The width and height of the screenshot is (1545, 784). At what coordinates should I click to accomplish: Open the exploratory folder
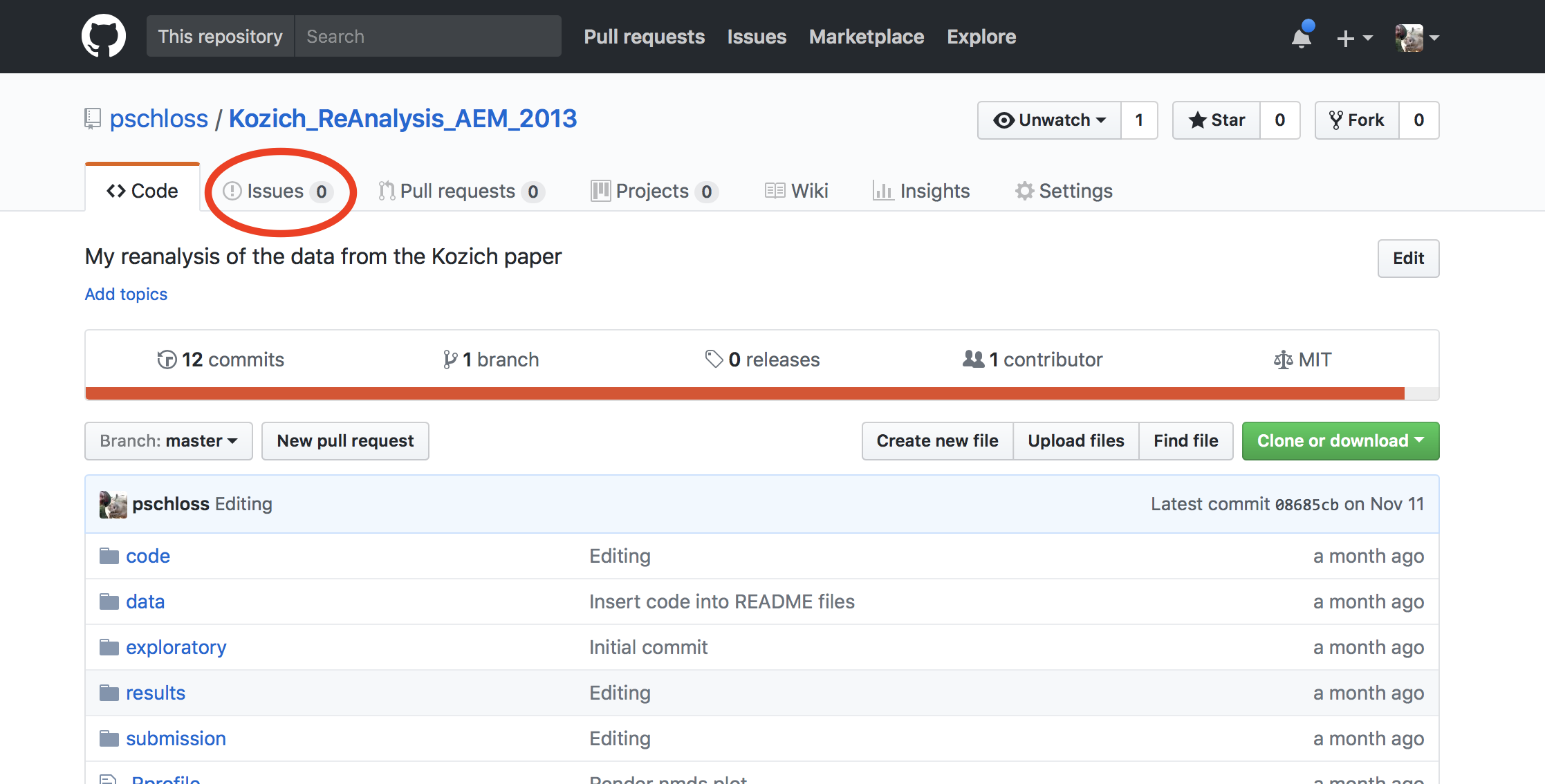tap(176, 647)
